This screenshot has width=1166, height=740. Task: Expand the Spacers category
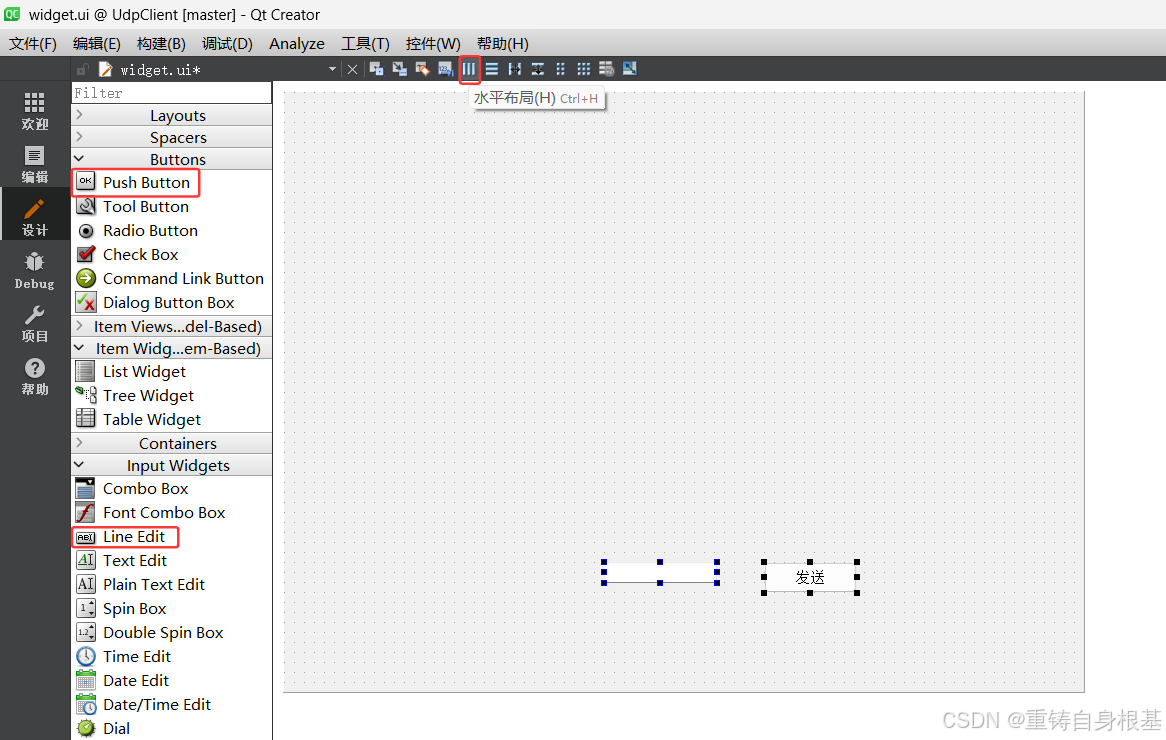click(x=172, y=138)
